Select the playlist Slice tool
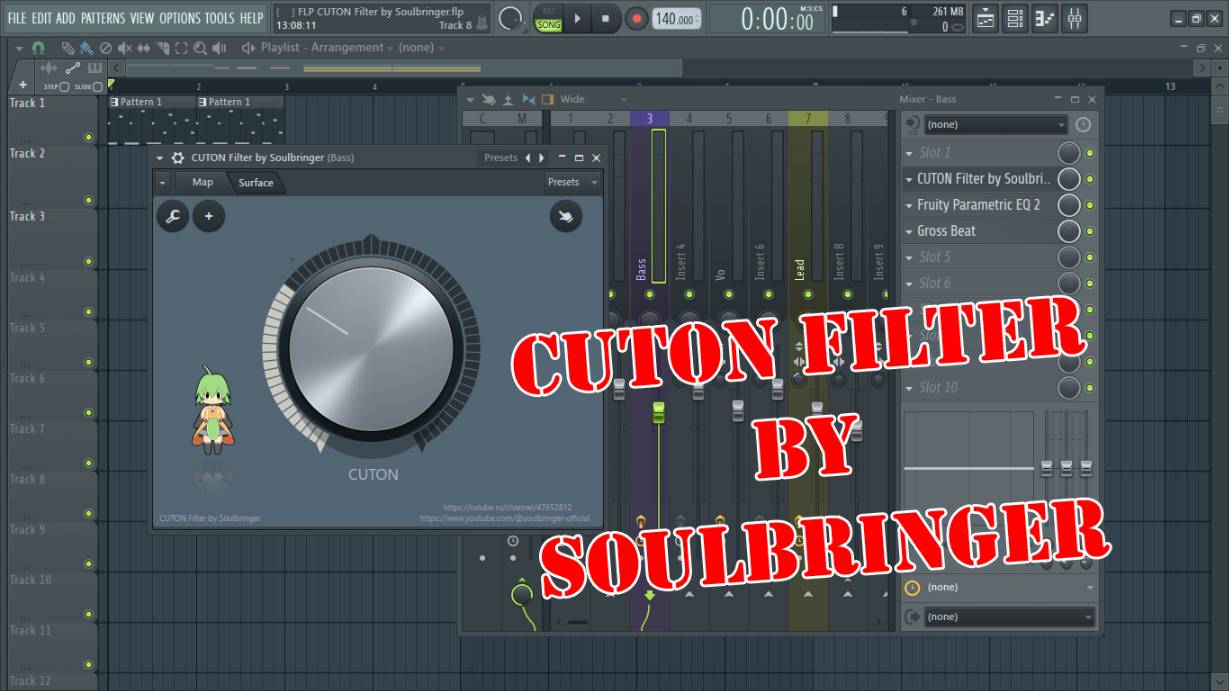 click(162, 48)
